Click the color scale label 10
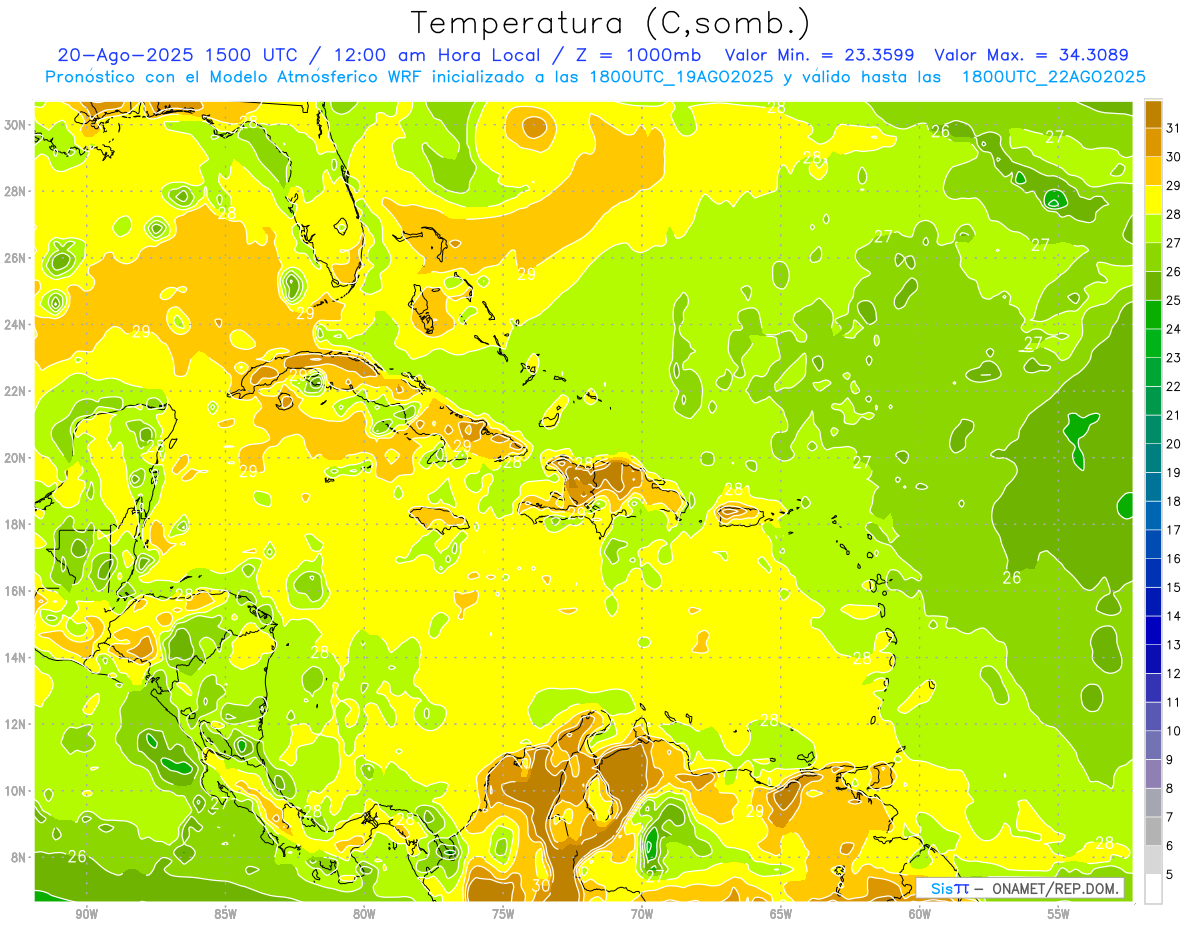 [x=1174, y=731]
